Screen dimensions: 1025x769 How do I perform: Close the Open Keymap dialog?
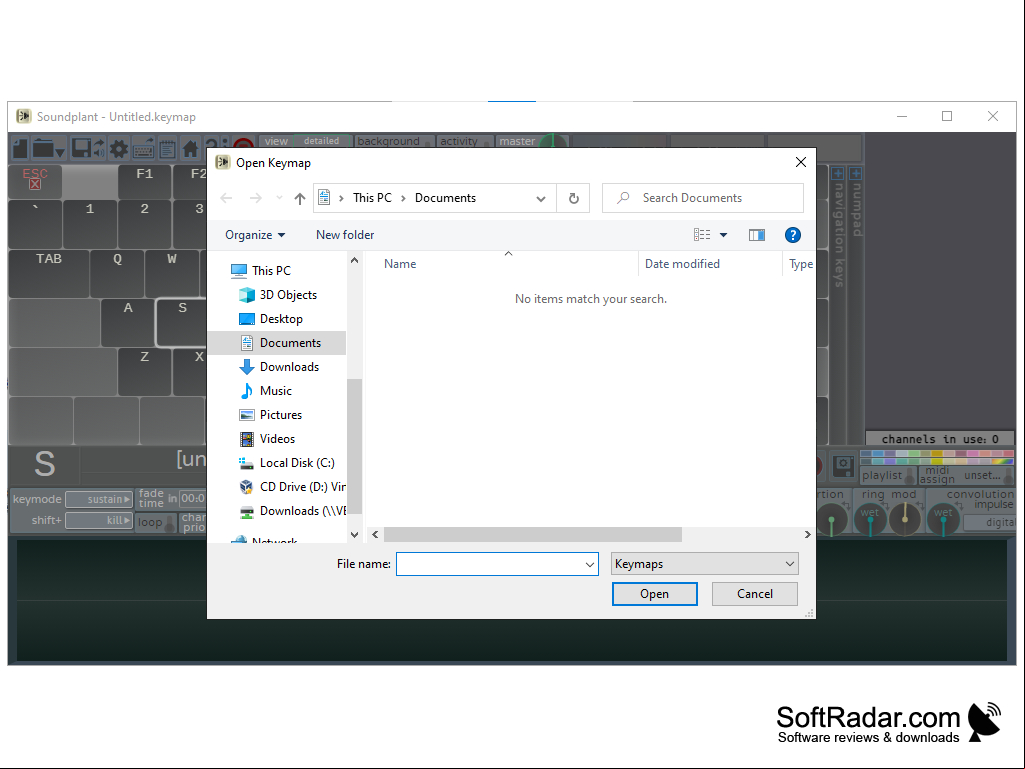point(801,162)
